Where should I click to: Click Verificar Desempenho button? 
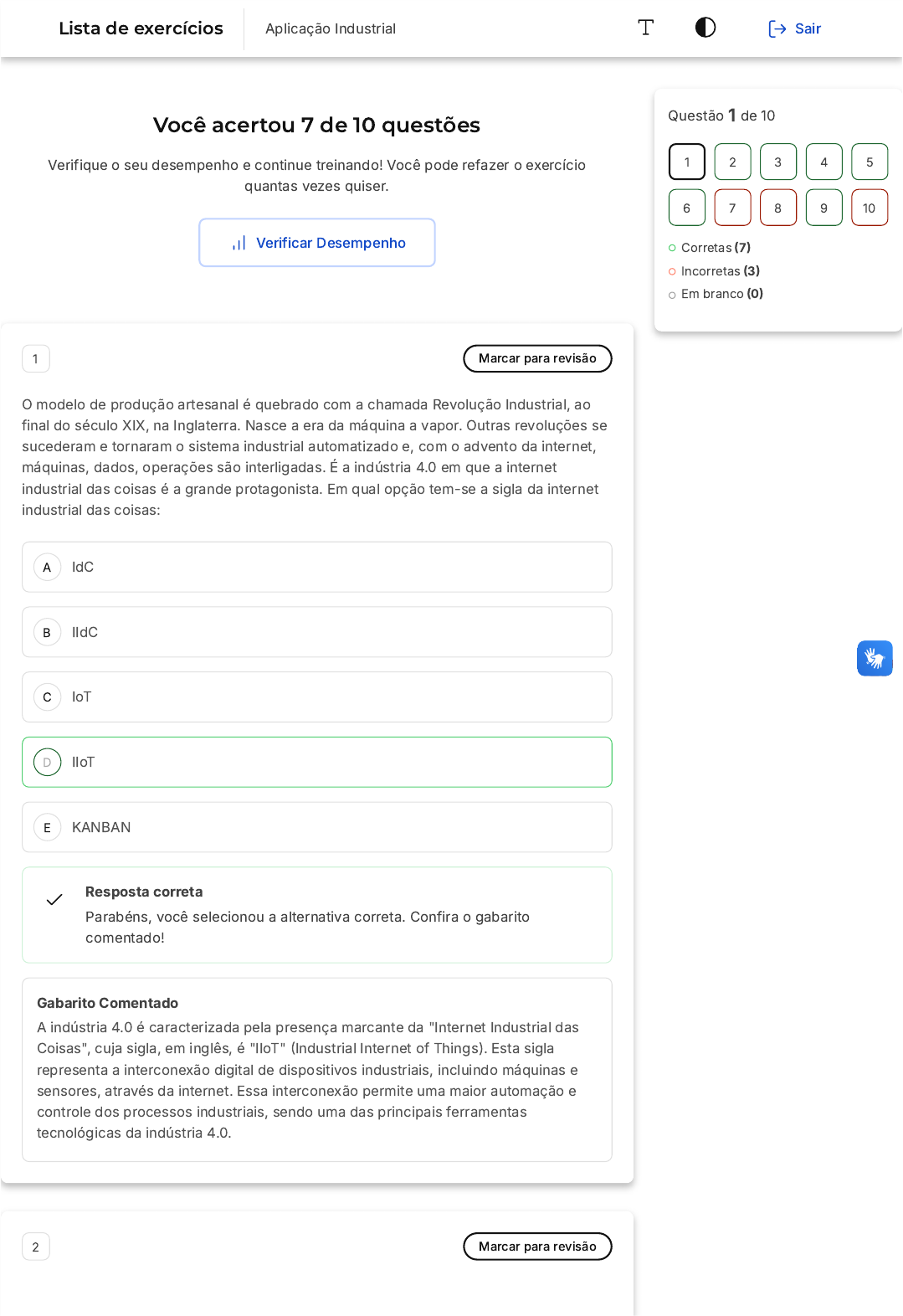click(x=317, y=243)
